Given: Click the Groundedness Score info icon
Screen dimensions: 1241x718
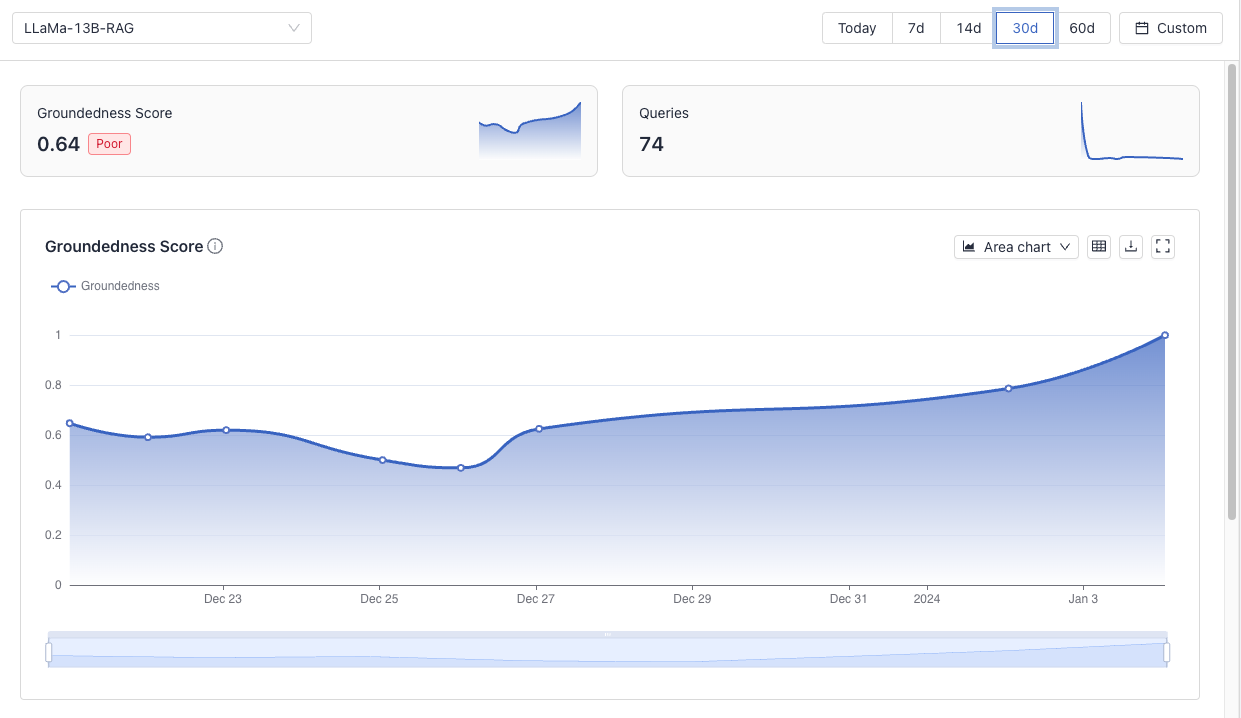Looking at the screenshot, I should point(215,247).
